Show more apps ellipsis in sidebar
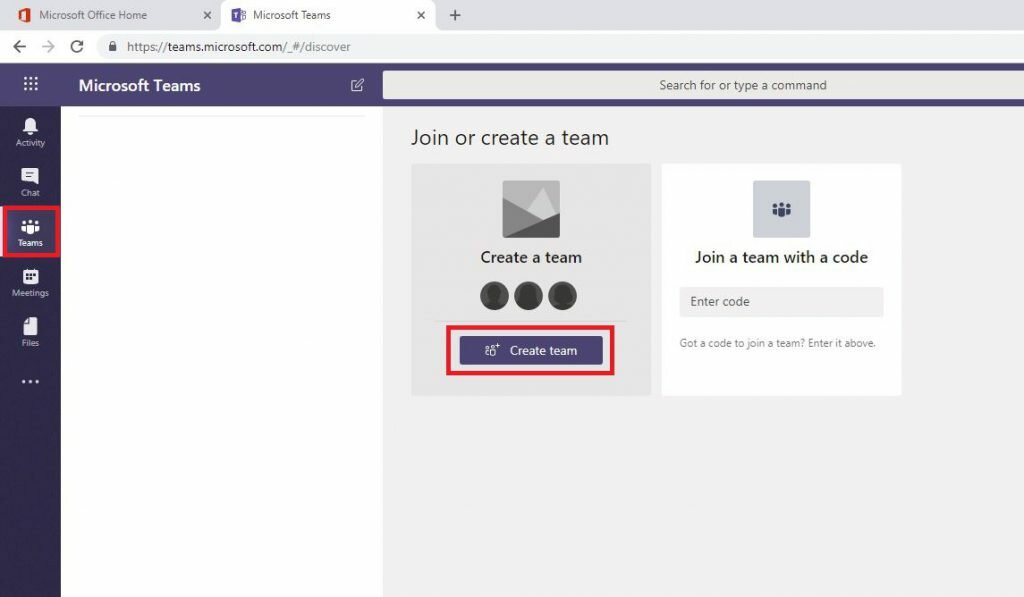The height and width of the screenshot is (597, 1024). pyautogui.click(x=30, y=381)
